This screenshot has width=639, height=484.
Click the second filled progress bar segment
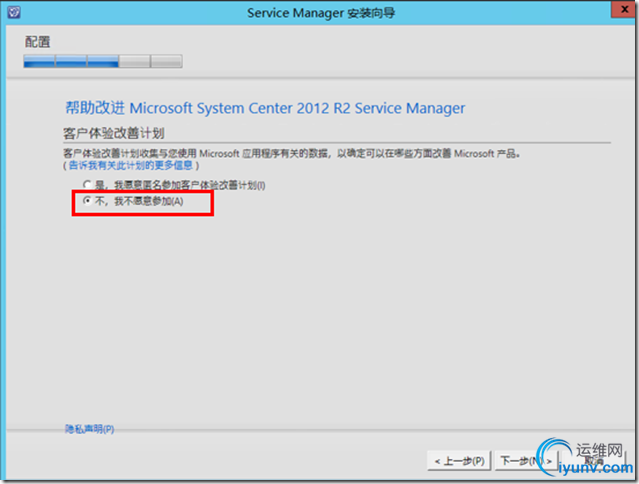point(71,61)
